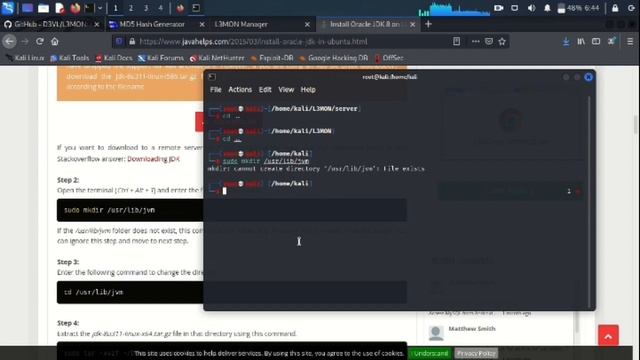640x360 pixels.
Task: Open the terminal Edit menu
Action: (265, 89)
